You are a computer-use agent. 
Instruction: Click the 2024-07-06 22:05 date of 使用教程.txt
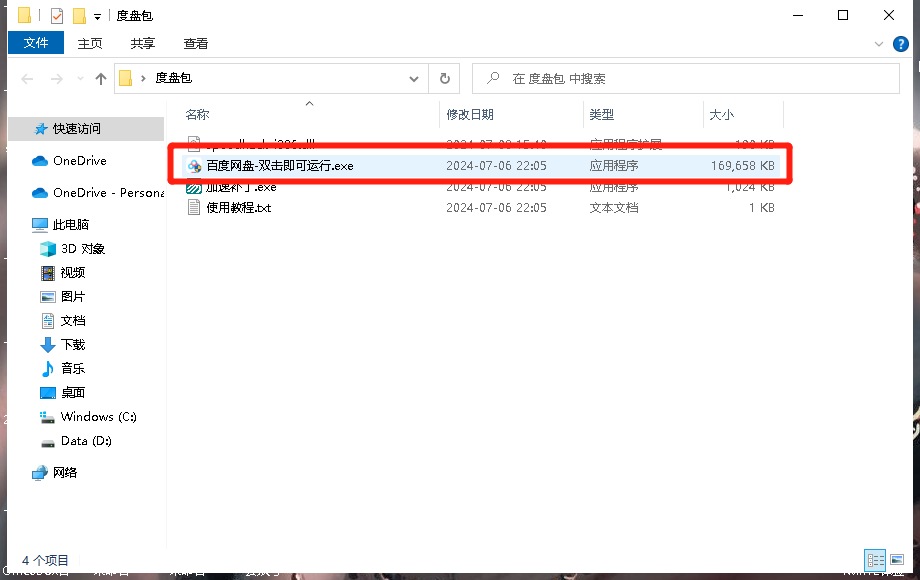(x=496, y=208)
